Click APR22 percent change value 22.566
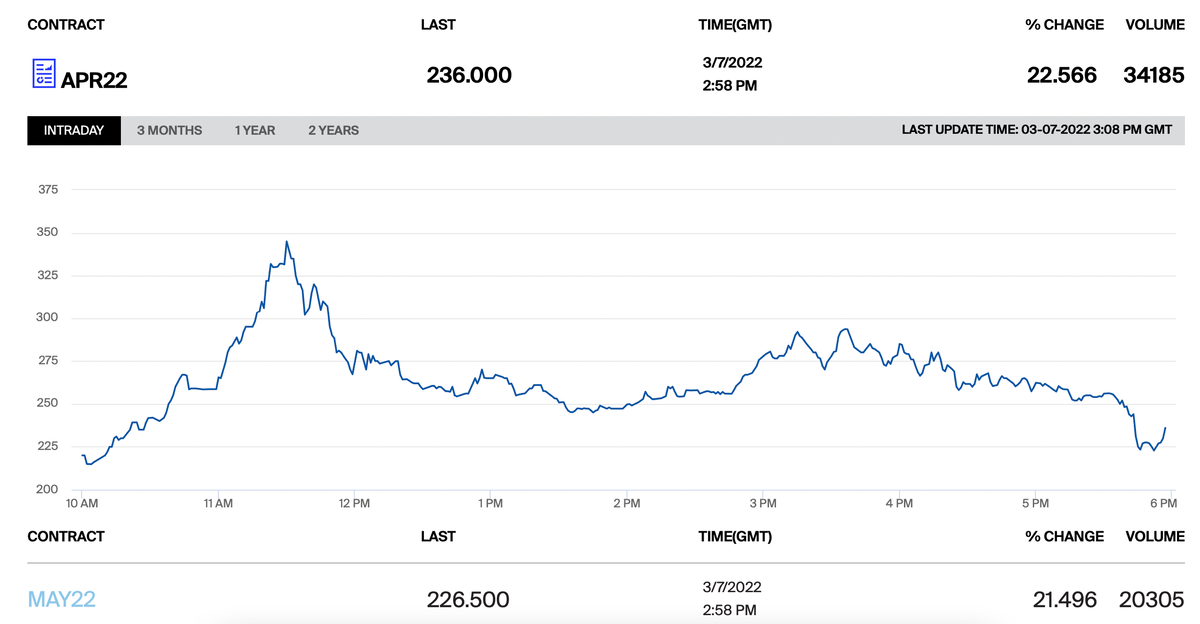 click(x=1062, y=75)
